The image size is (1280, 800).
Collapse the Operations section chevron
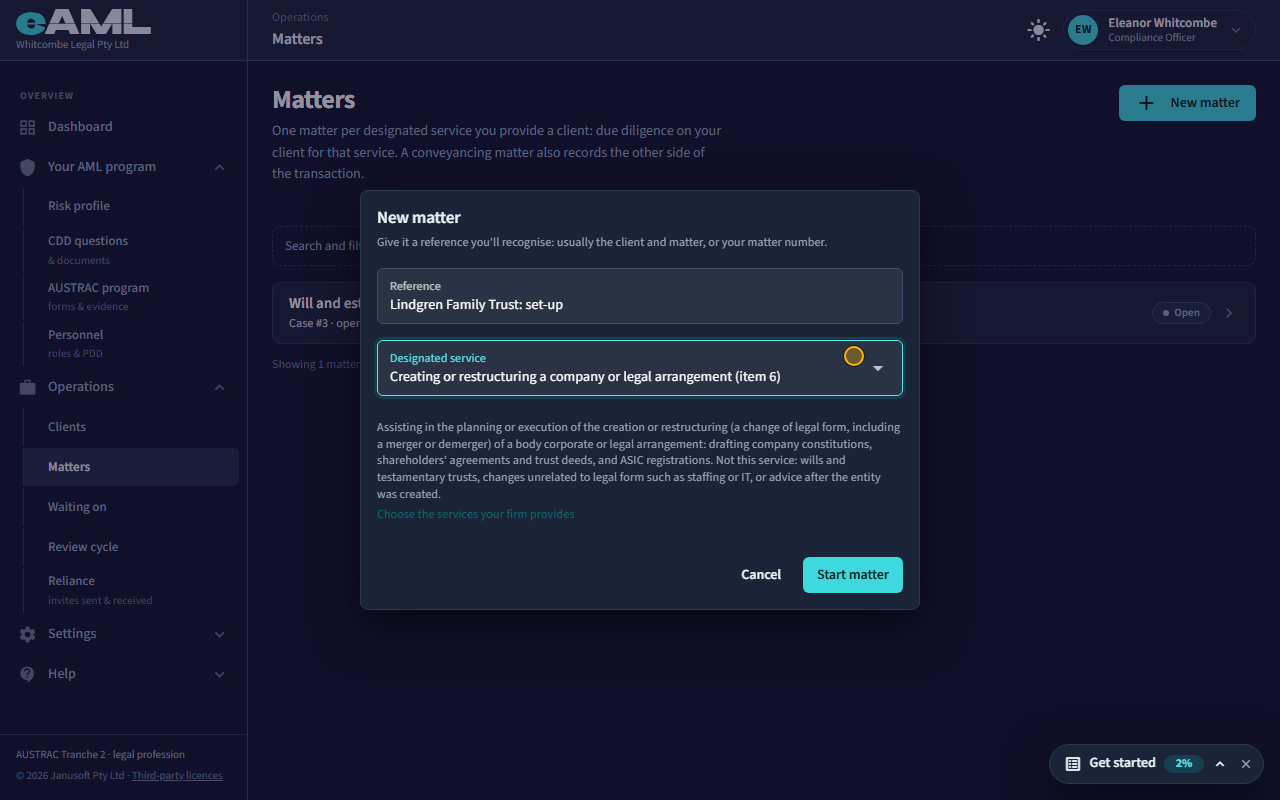pyautogui.click(x=220, y=387)
